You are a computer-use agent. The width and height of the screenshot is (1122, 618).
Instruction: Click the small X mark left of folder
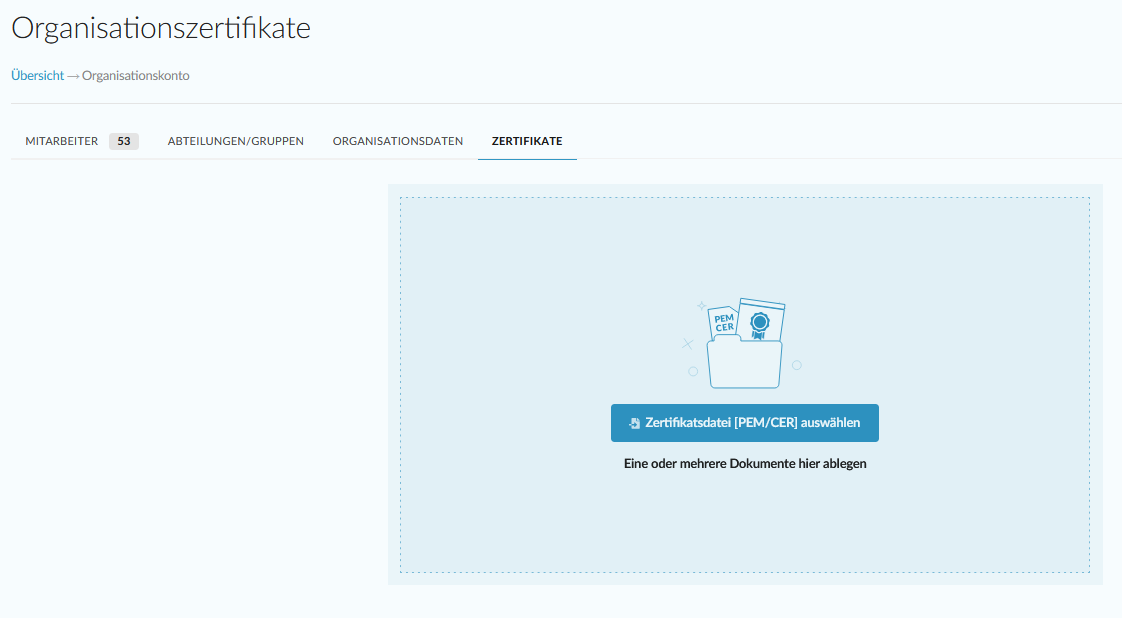(687, 344)
